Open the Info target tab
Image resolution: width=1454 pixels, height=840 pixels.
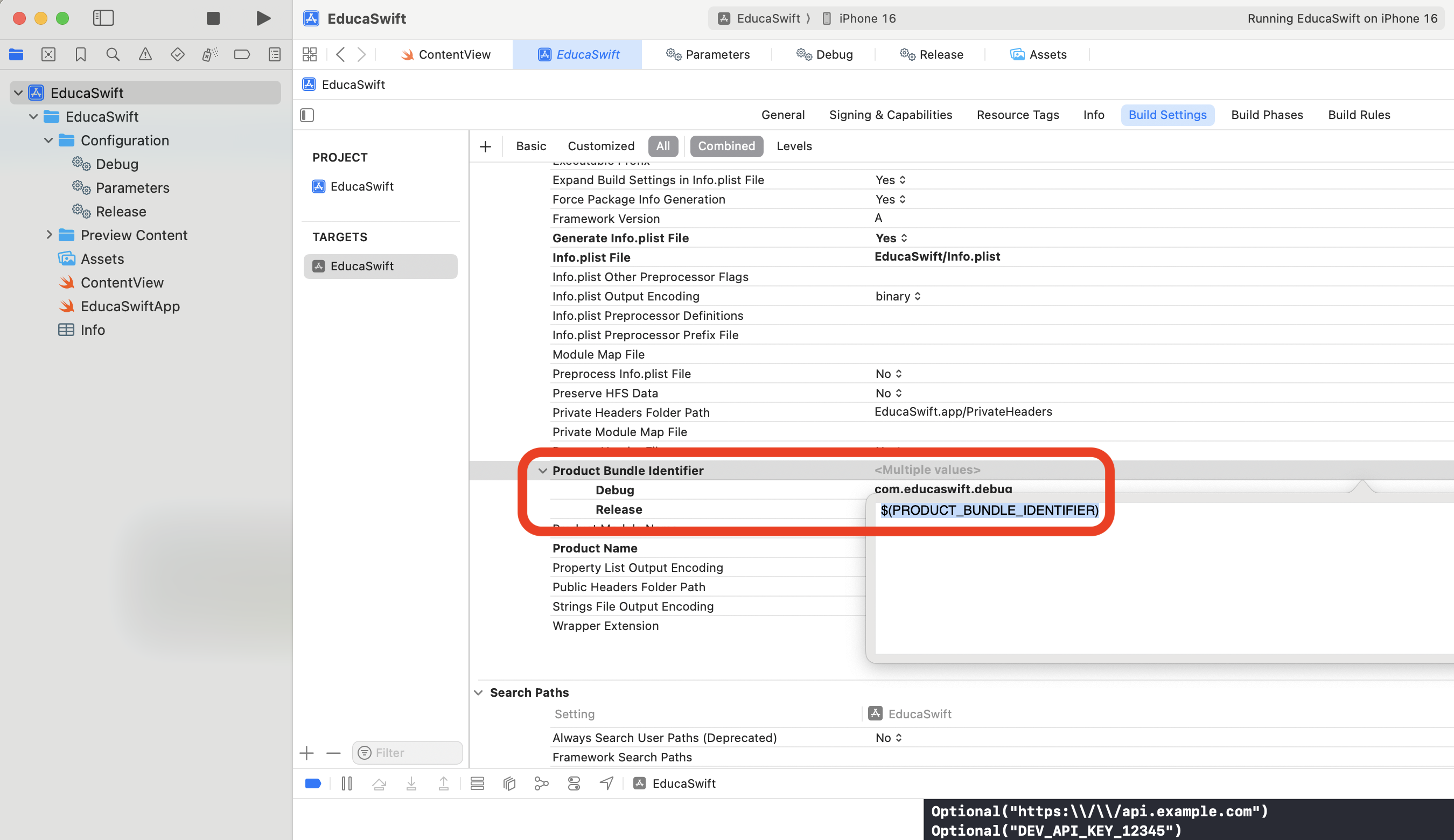coord(1093,115)
